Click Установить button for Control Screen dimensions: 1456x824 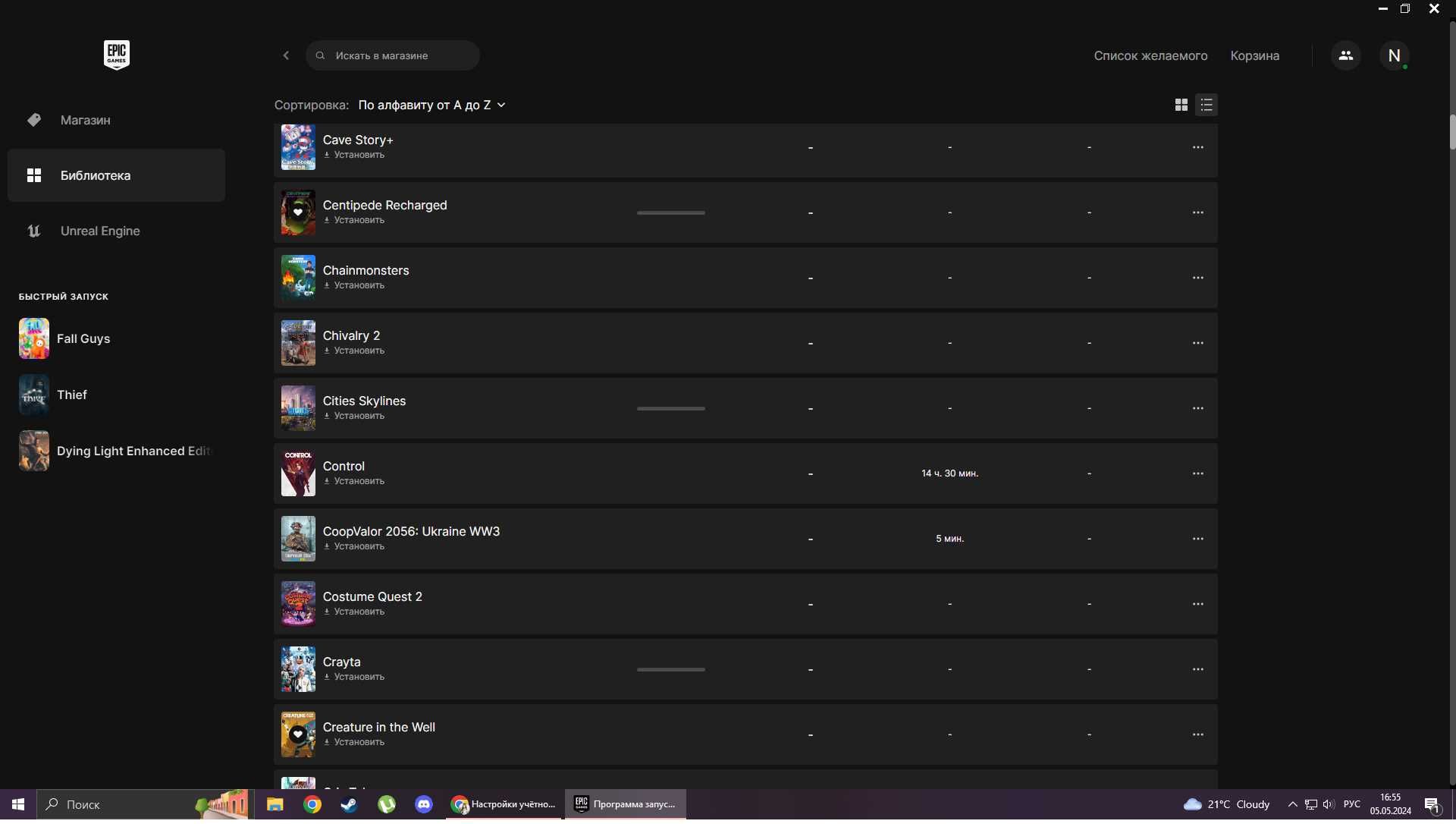(353, 482)
